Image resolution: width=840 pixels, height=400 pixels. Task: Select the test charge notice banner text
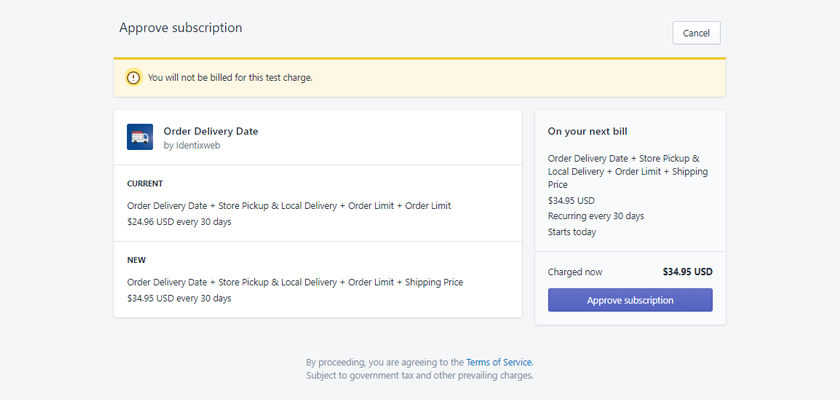(x=230, y=78)
